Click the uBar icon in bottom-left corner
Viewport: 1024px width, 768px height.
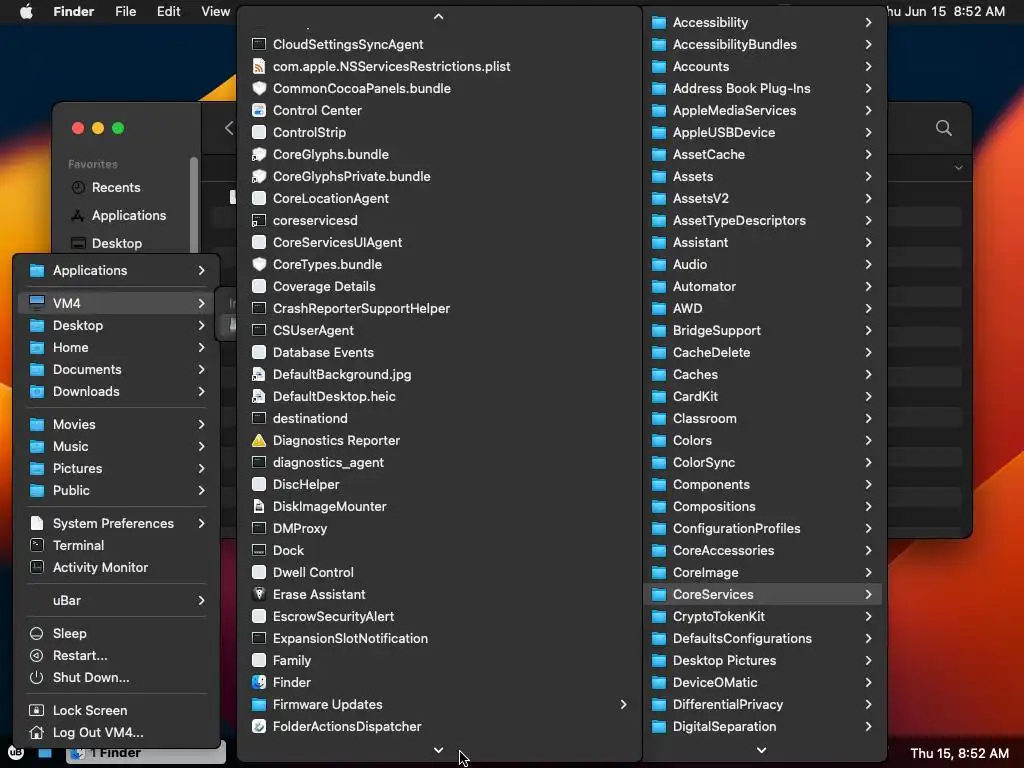pyautogui.click(x=16, y=752)
